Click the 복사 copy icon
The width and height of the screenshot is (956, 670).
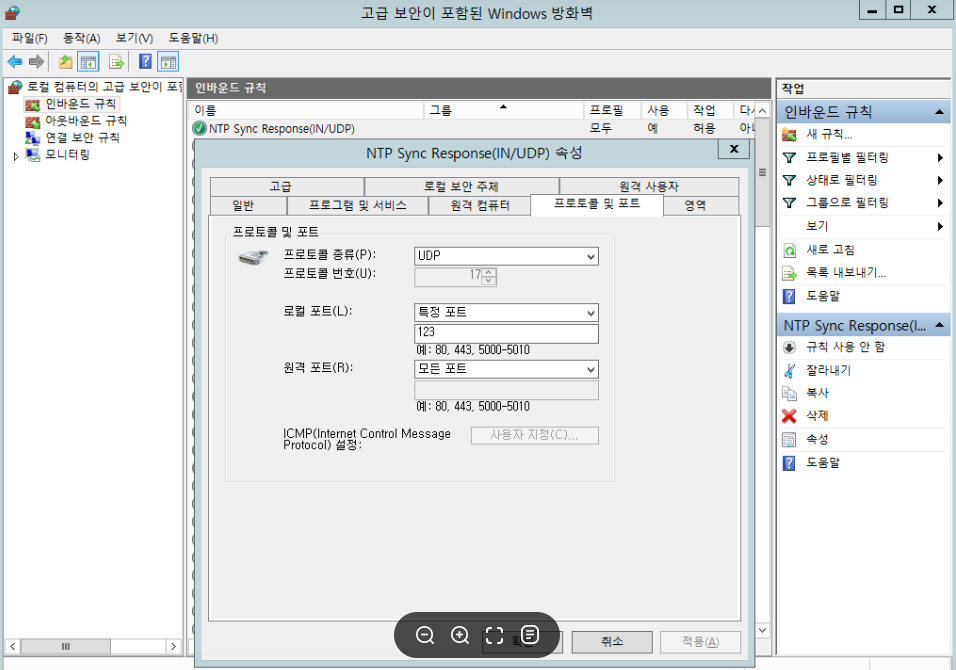(x=790, y=393)
